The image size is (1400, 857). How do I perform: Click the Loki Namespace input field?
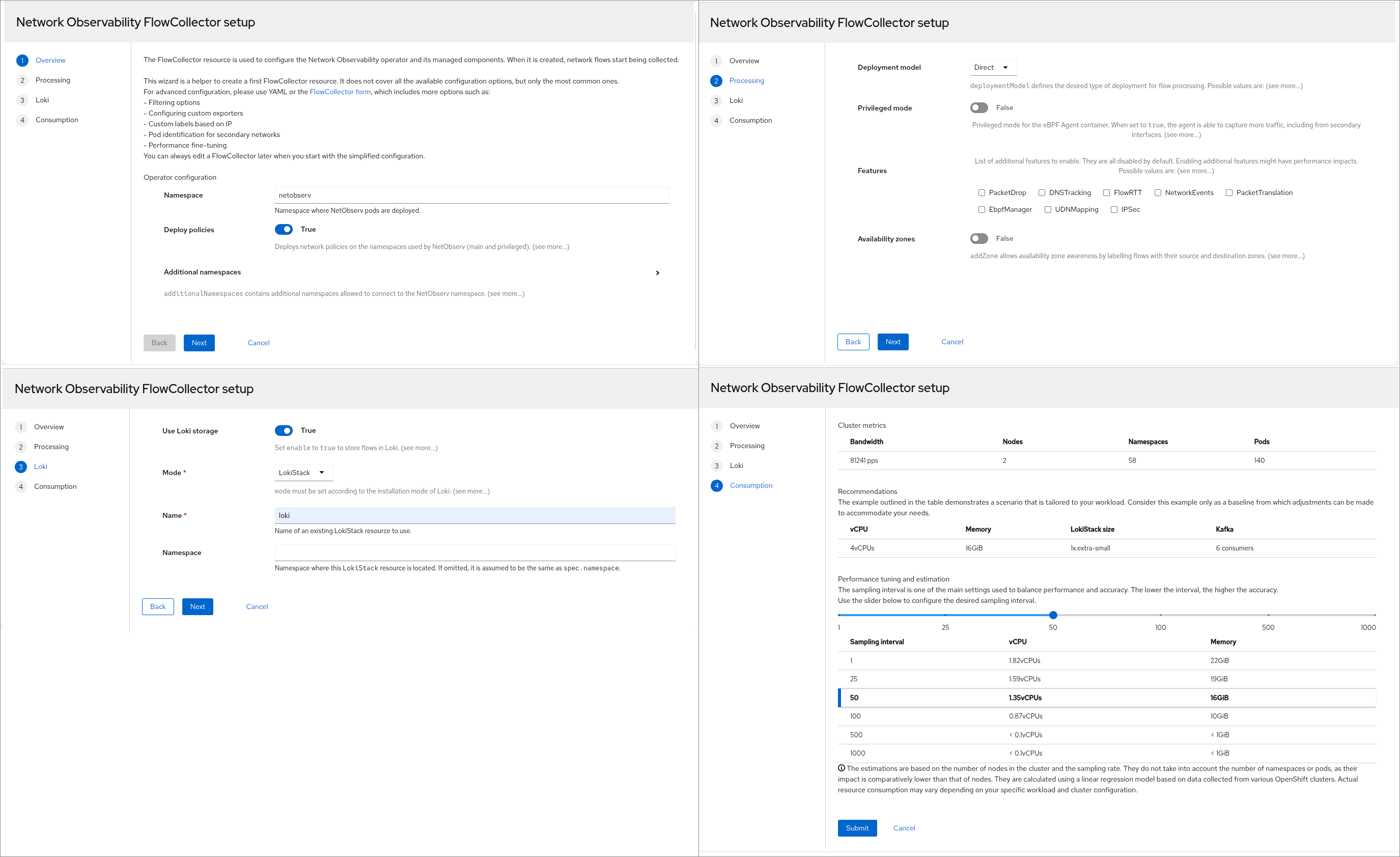pos(474,552)
